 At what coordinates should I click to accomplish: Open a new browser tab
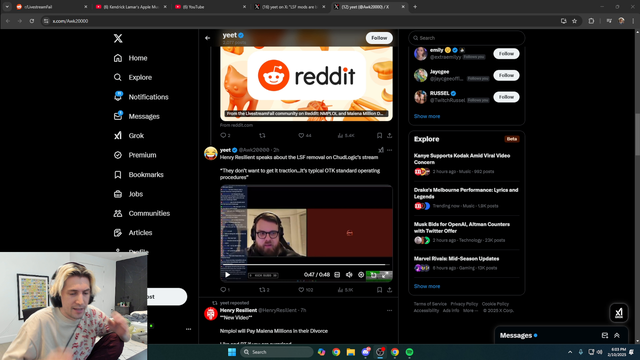[x=415, y=7]
